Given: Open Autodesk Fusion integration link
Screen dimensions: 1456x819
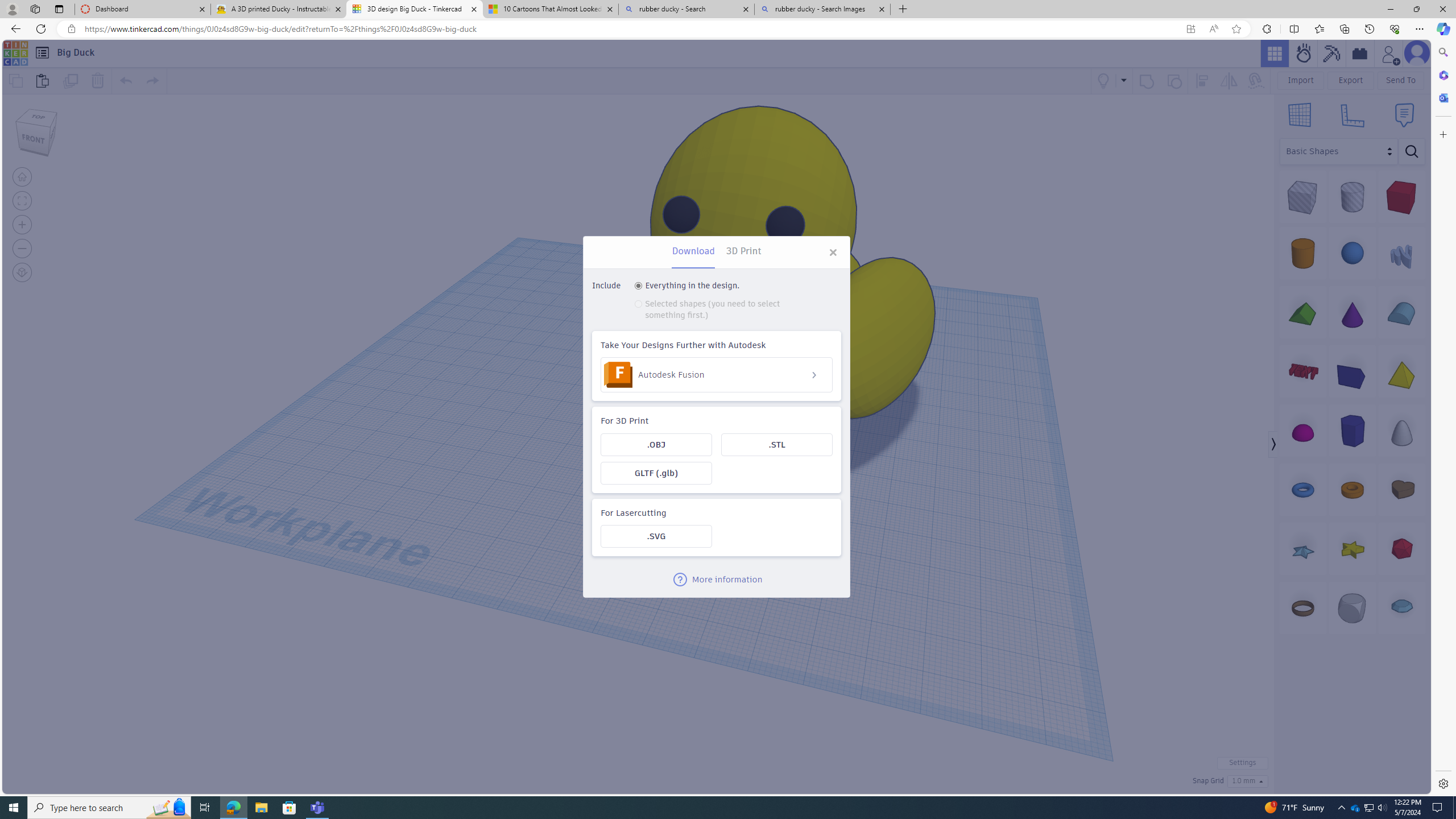Looking at the screenshot, I should (x=716, y=374).
